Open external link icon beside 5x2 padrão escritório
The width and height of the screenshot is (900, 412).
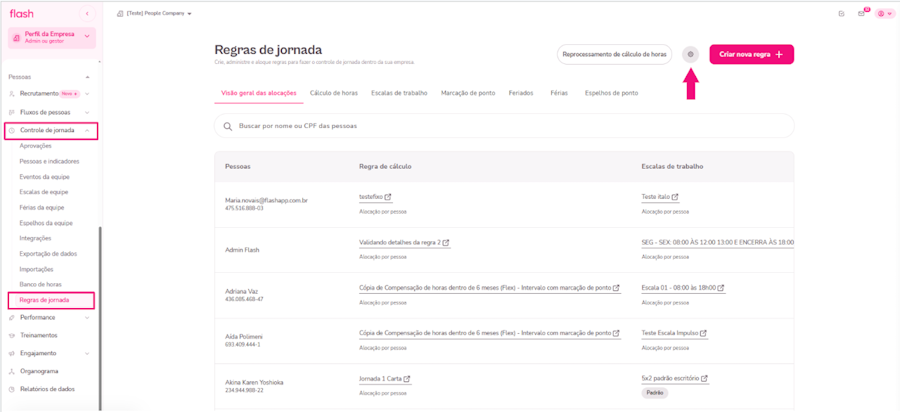click(705, 379)
